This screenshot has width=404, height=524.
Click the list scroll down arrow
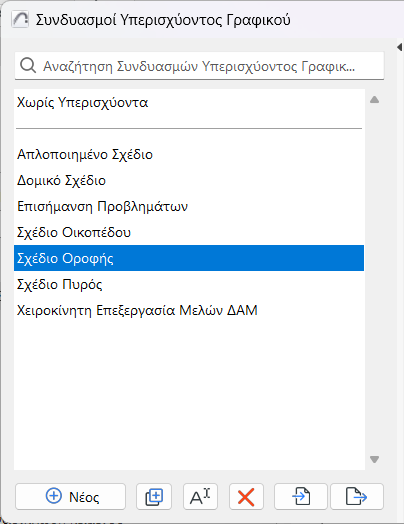point(375,460)
